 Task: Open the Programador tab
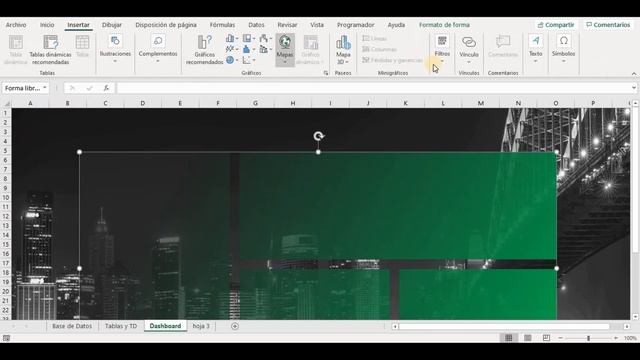click(356, 25)
